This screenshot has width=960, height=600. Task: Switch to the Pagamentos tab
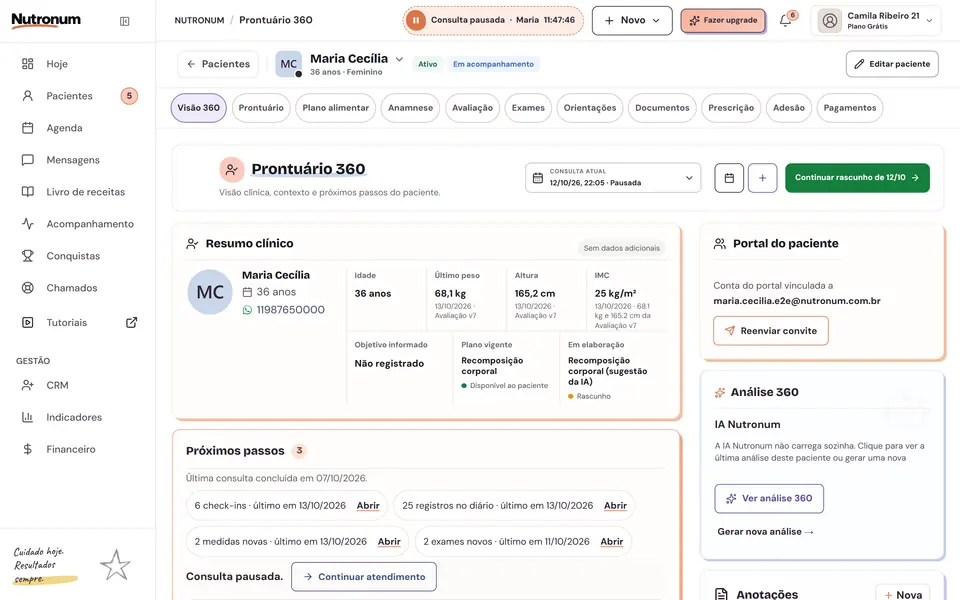pos(850,108)
